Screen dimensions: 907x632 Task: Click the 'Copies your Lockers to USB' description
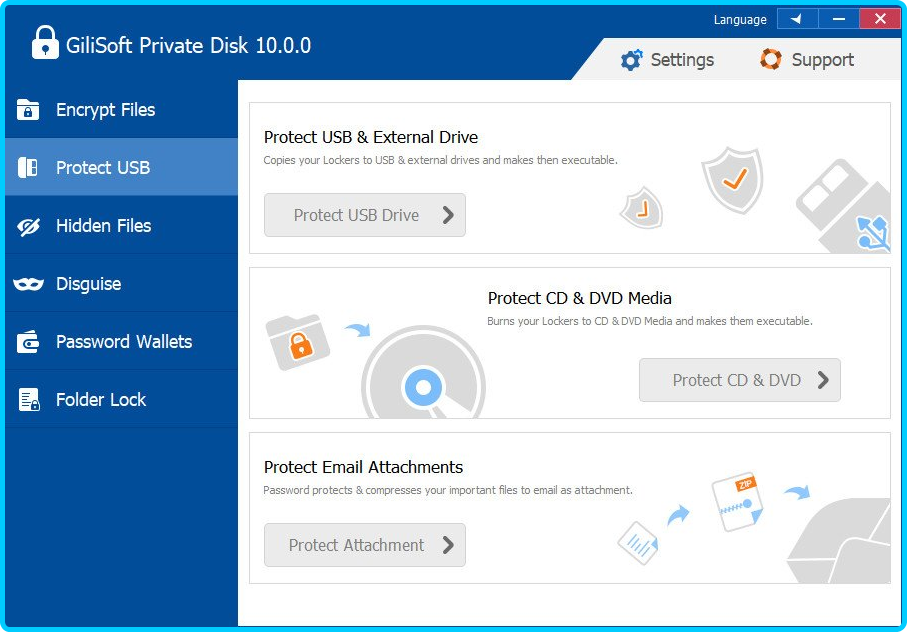click(x=440, y=160)
